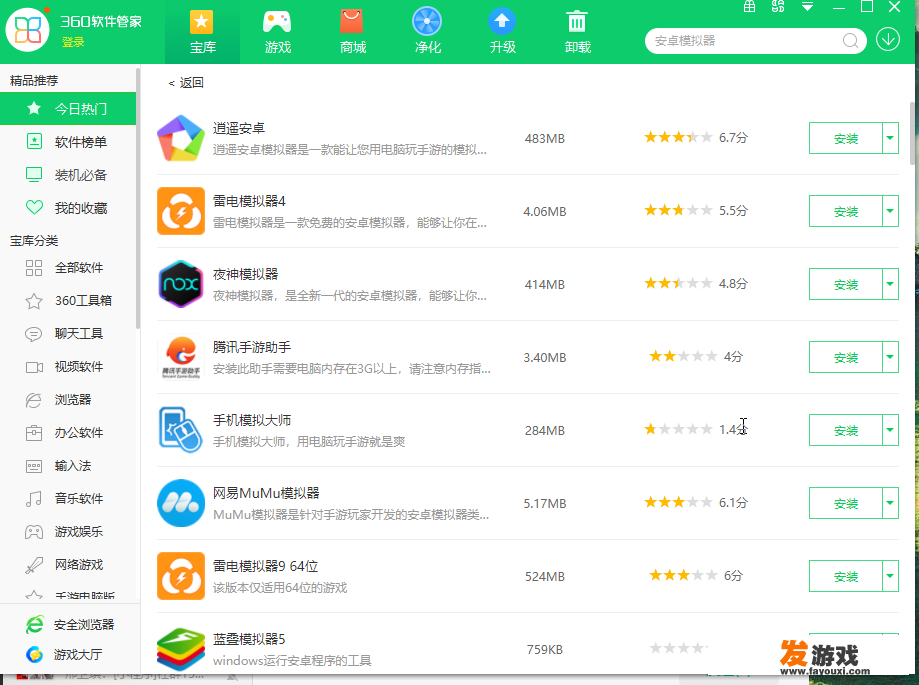Select 装机必备 in the sidebar
The height and width of the screenshot is (685, 919).
pyautogui.click(x=68, y=175)
